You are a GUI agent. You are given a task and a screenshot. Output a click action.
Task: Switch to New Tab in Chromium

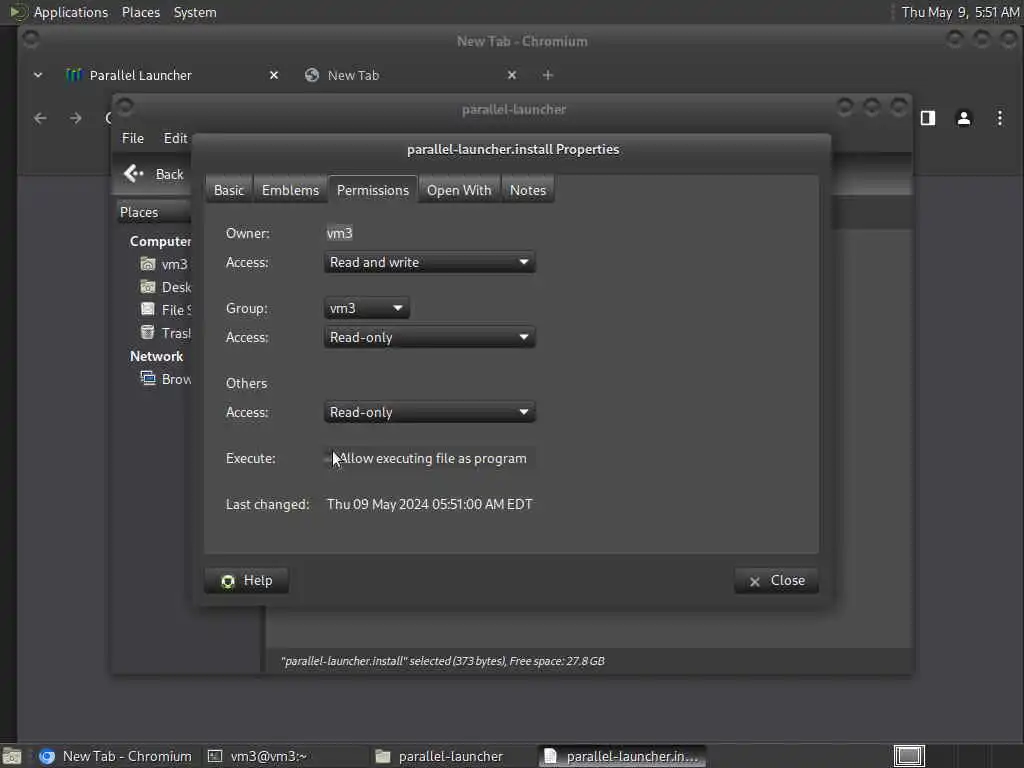pyautogui.click(x=411, y=76)
